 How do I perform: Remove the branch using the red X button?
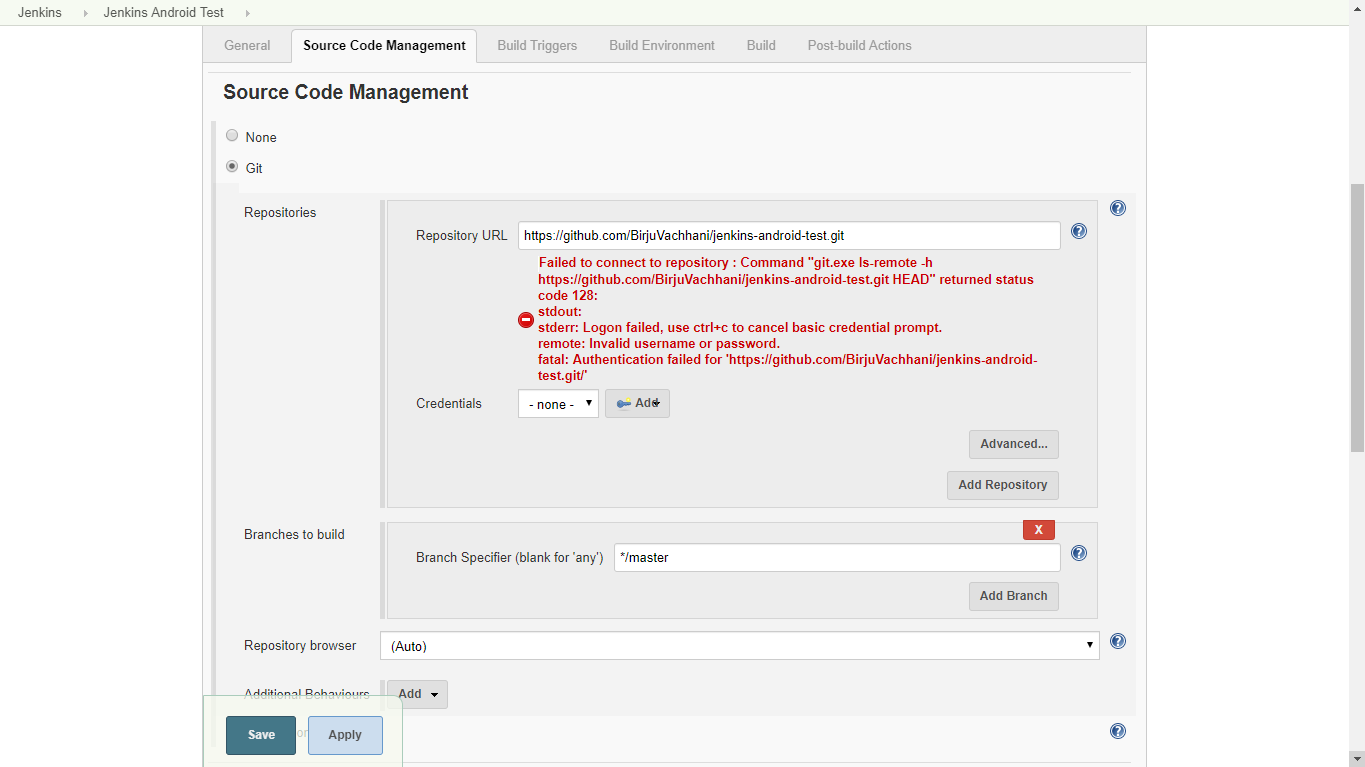click(x=1038, y=529)
